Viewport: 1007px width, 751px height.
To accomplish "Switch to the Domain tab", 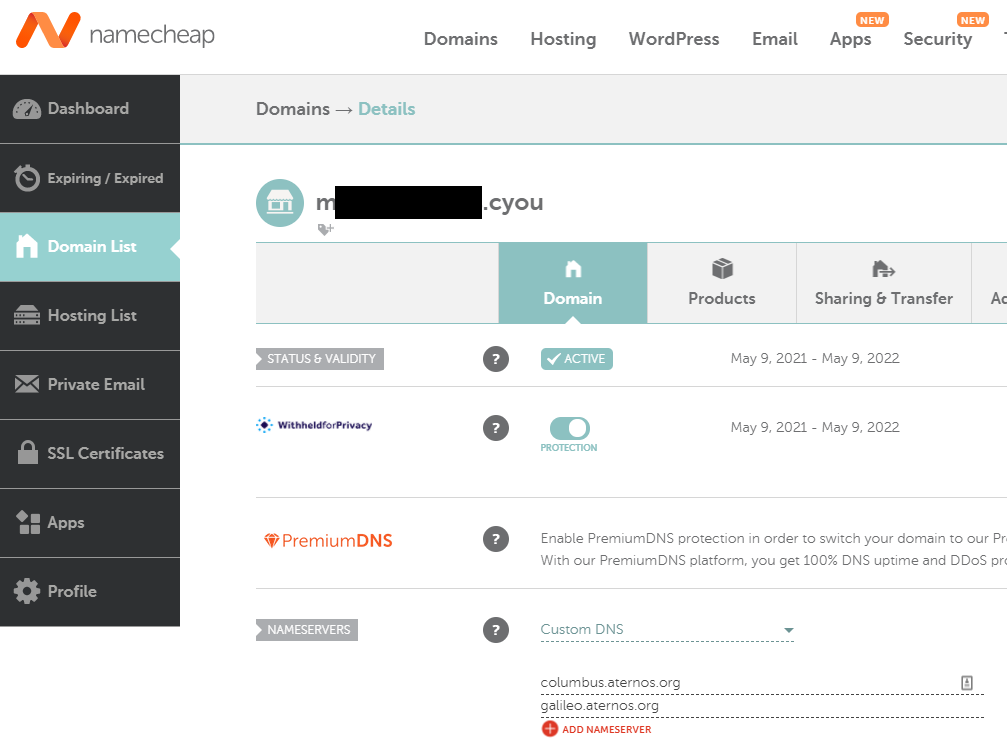I will tap(573, 283).
